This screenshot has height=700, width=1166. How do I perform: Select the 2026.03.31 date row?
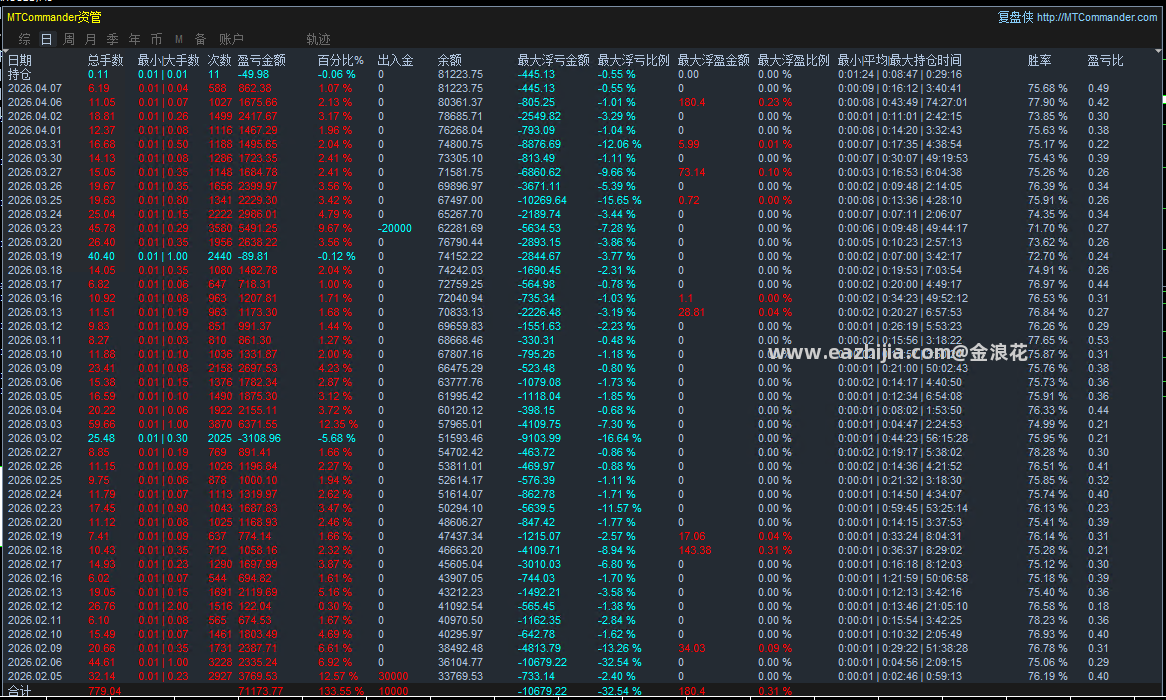pos(35,144)
